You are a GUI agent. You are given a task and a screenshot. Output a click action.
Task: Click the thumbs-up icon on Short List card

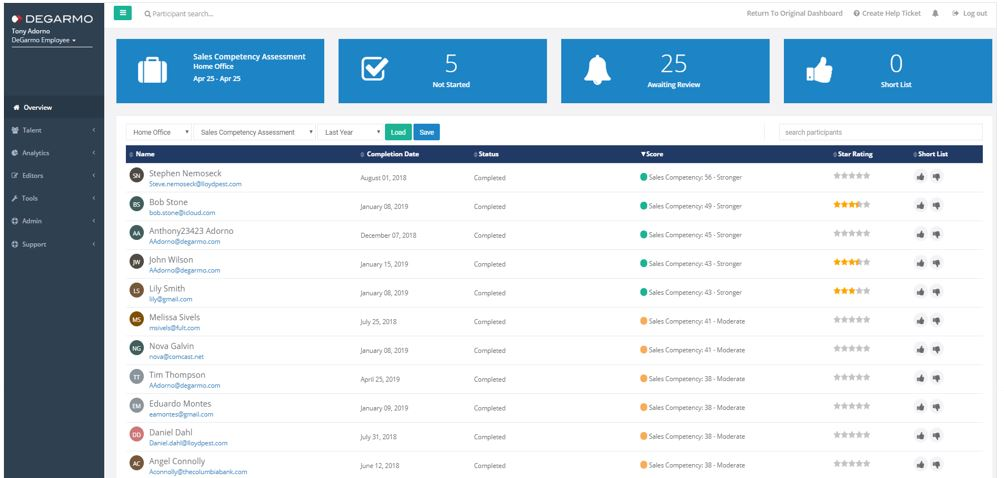819,70
